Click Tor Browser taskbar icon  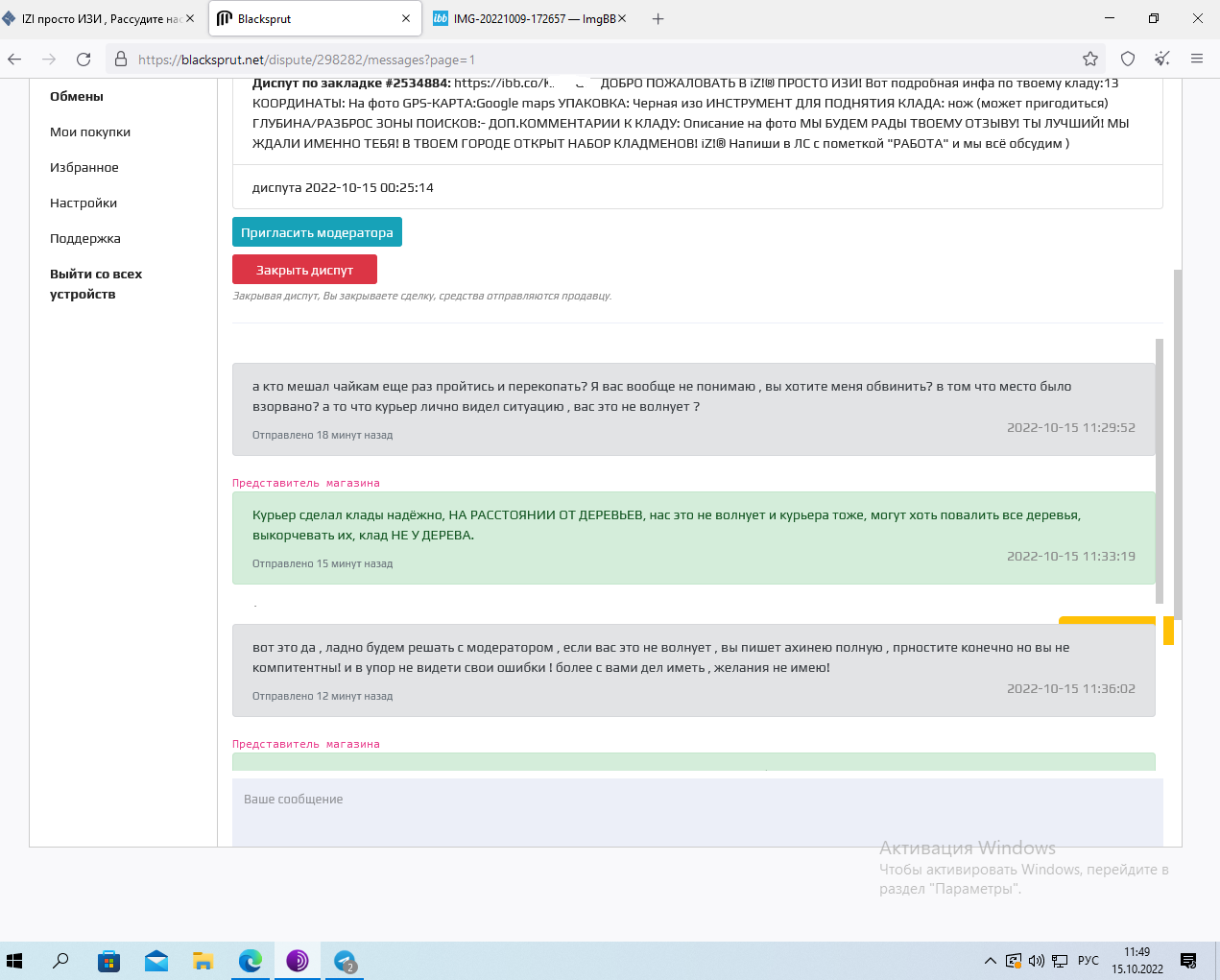point(297,961)
